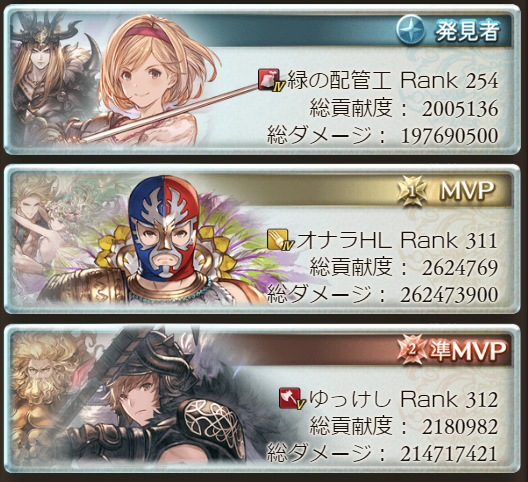528x482 pixels.
Task: Open player 緑の配管工 profile
Action: (338, 81)
